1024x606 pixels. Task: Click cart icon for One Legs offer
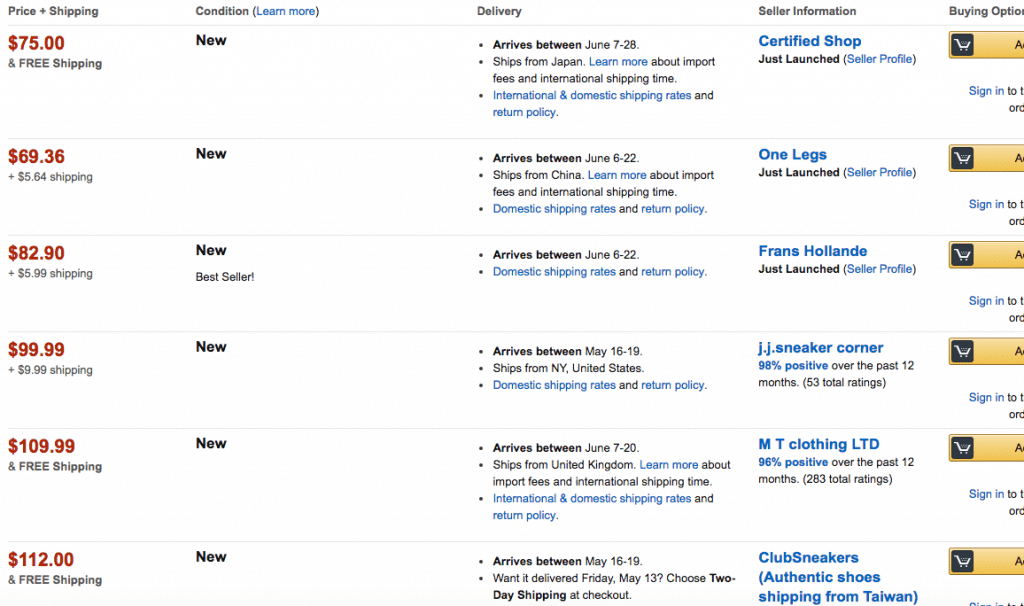click(962, 158)
